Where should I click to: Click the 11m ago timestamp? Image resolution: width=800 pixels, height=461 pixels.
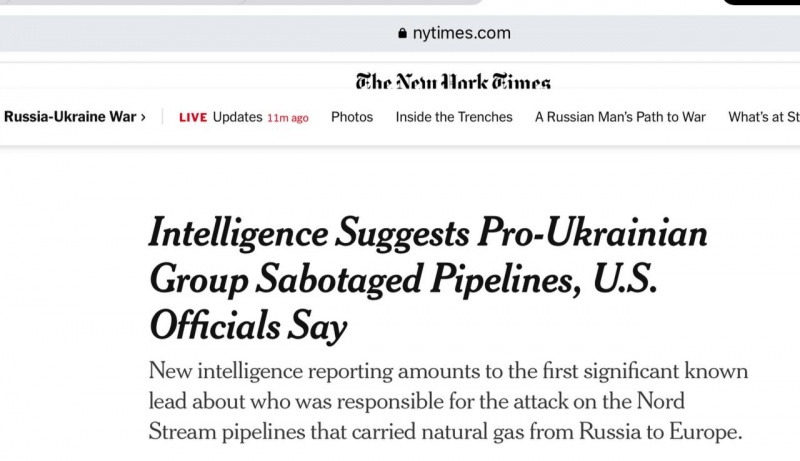pyautogui.click(x=288, y=118)
